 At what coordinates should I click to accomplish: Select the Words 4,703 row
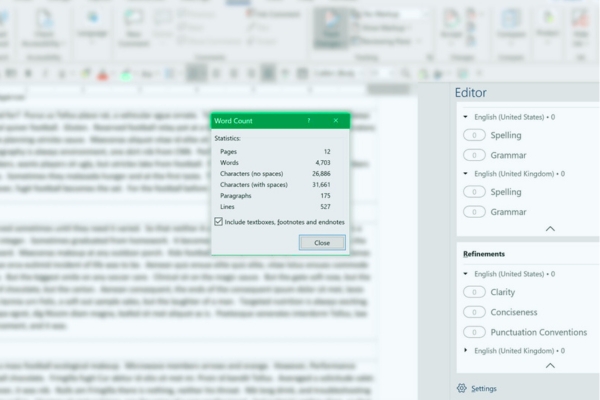[275, 163]
